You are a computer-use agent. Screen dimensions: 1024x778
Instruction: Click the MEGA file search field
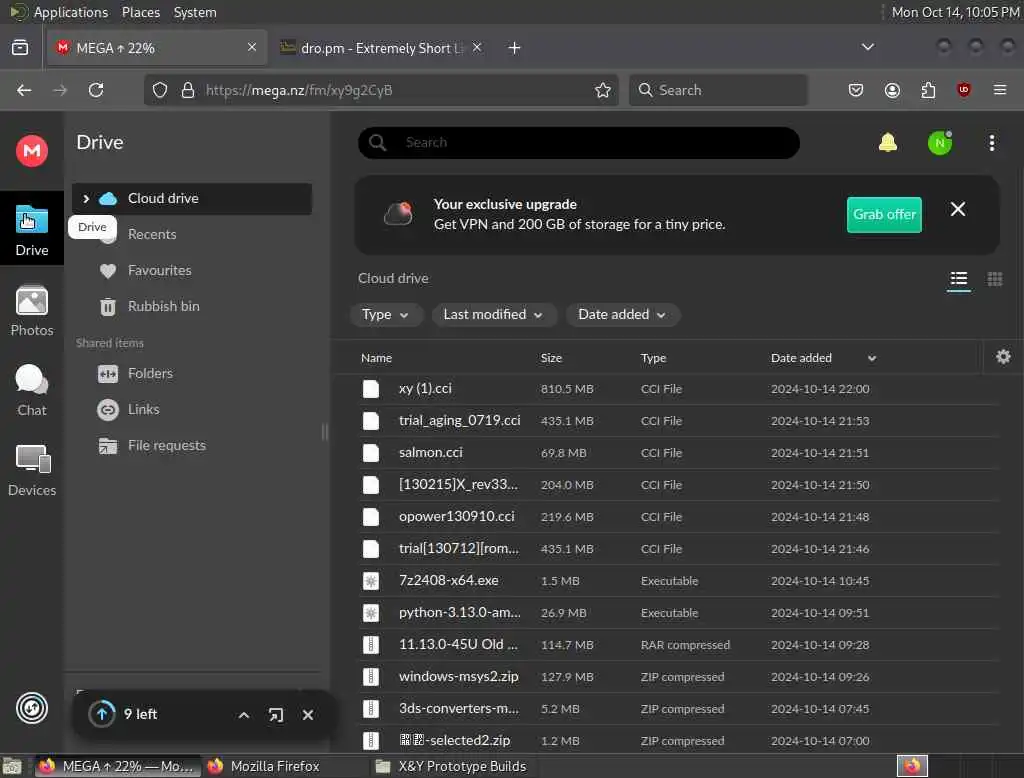click(x=579, y=143)
